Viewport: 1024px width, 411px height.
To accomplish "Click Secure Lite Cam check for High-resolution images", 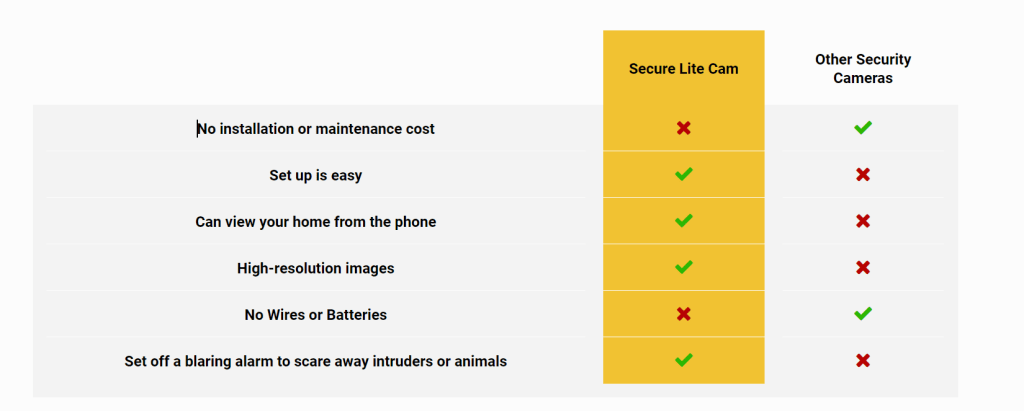I will (684, 267).
